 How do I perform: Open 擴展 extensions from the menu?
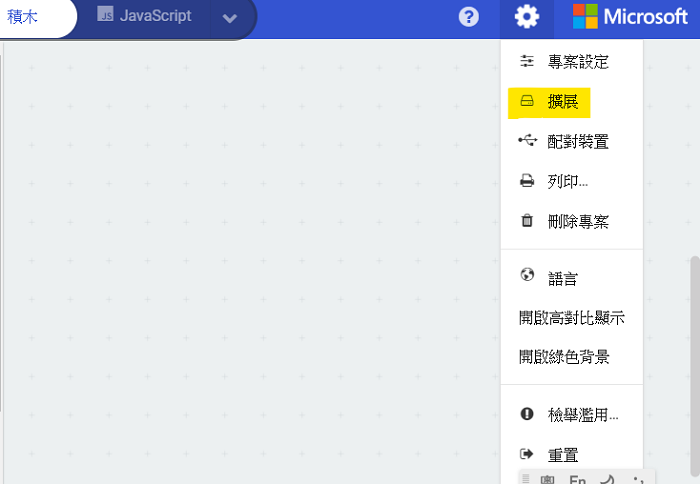coord(562,102)
